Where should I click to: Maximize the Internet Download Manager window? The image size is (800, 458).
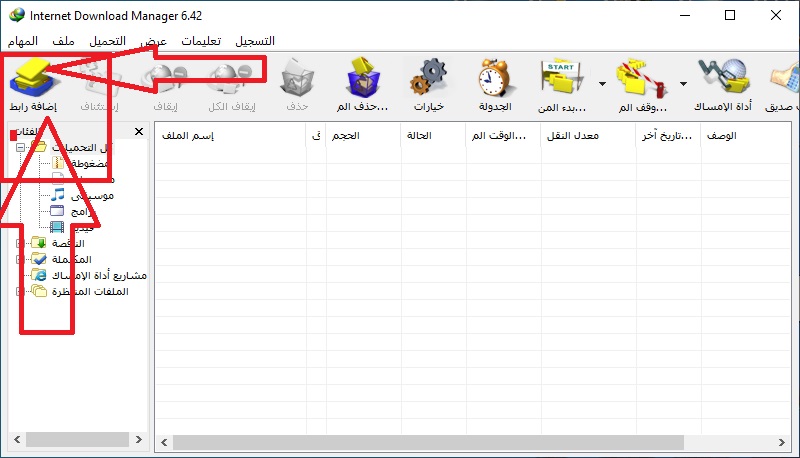point(730,15)
